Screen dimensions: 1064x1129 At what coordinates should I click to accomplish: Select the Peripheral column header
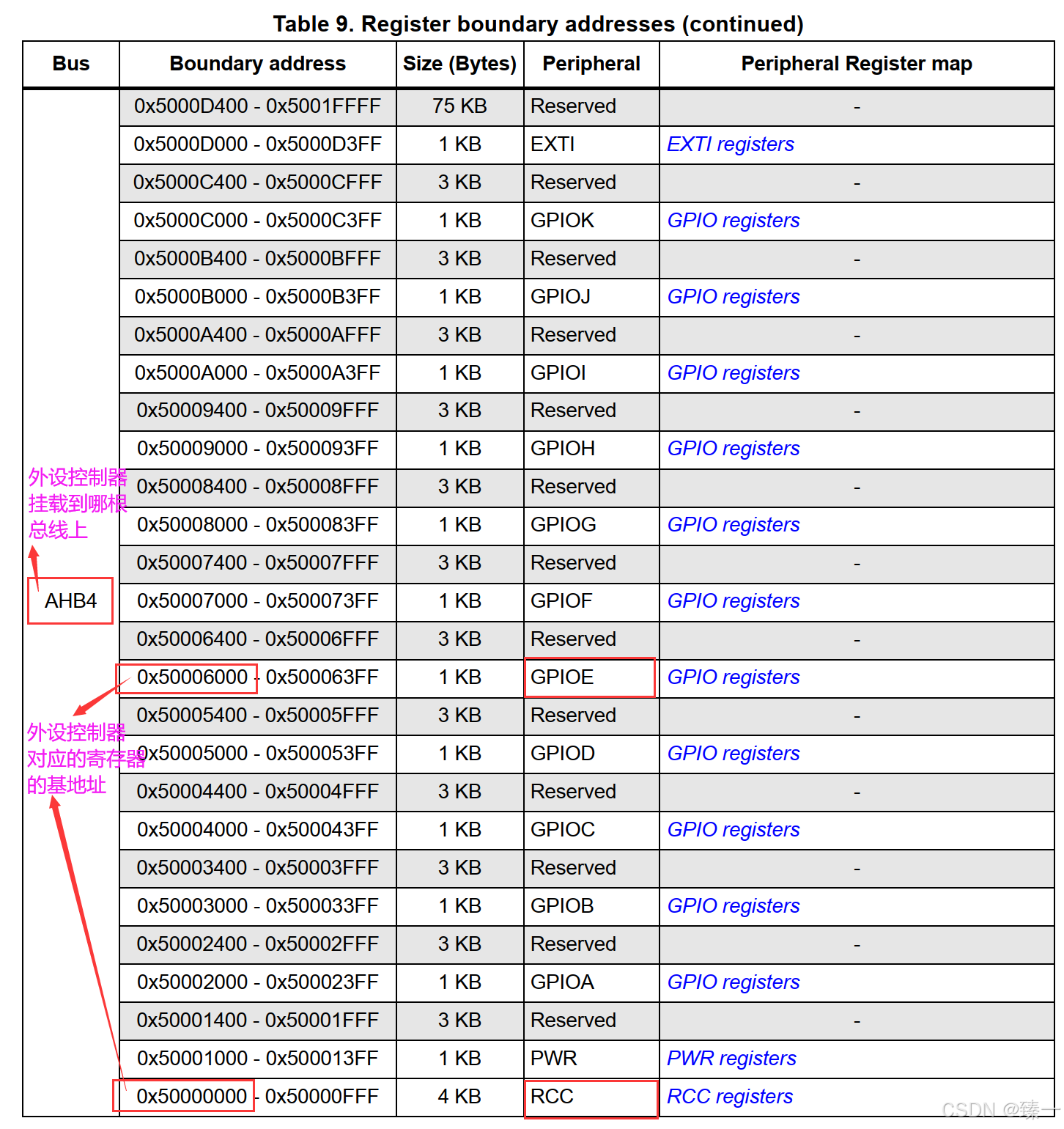point(591,64)
